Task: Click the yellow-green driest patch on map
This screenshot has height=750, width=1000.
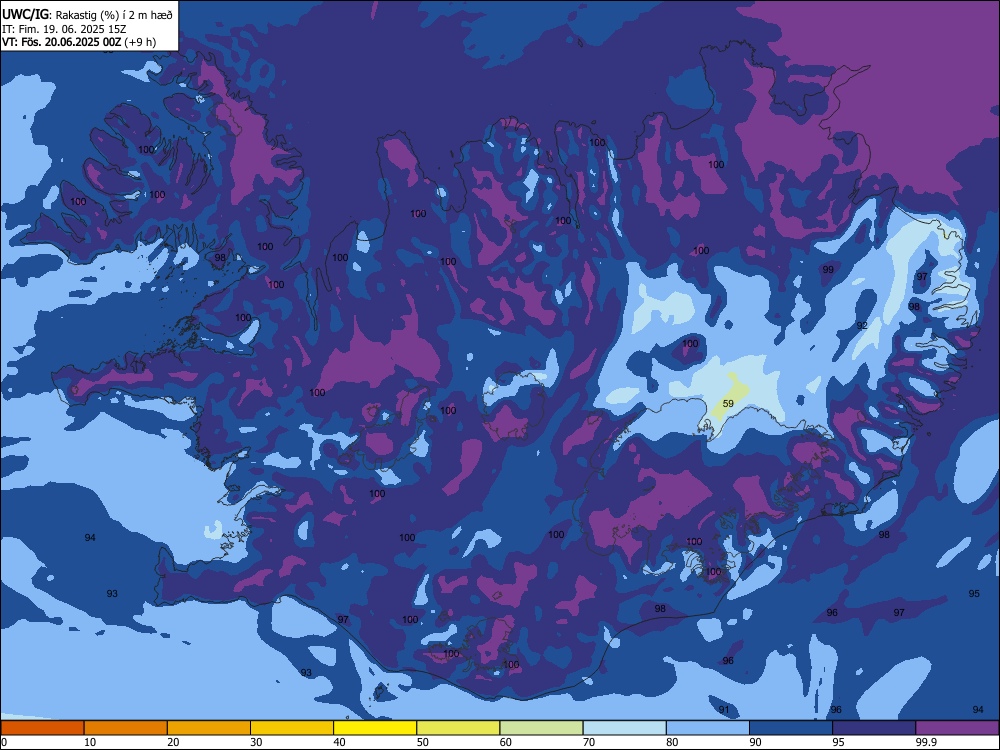Action: pyautogui.click(x=731, y=398)
